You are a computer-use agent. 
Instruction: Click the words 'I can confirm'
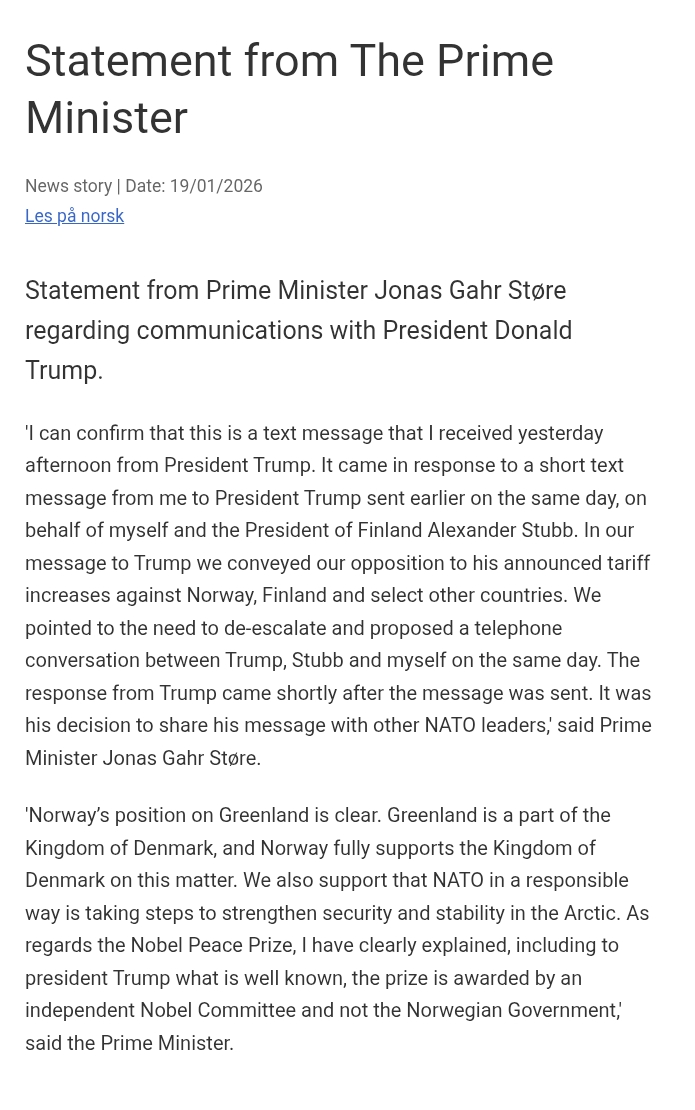(x=86, y=433)
